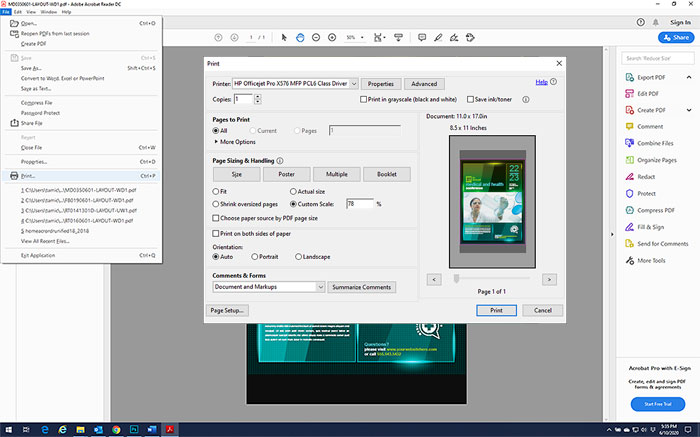The height and width of the screenshot is (437, 700).
Task: Go to next page arrow icon
Action: [x=234, y=37]
